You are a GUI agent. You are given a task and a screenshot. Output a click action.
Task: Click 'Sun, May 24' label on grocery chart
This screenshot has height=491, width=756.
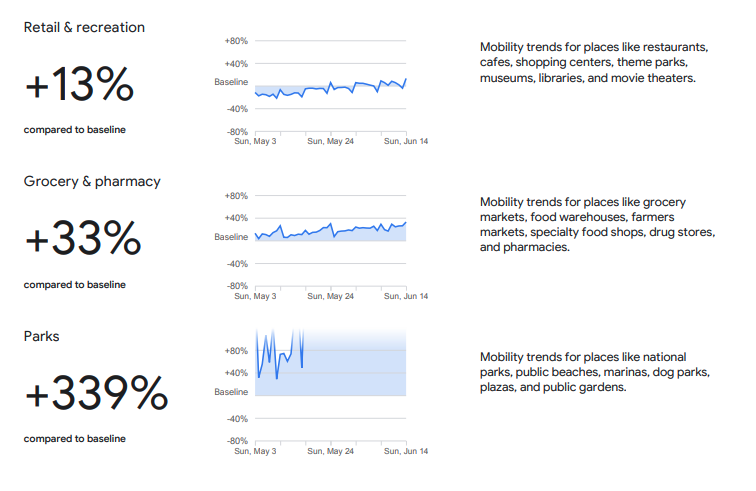pos(331,296)
